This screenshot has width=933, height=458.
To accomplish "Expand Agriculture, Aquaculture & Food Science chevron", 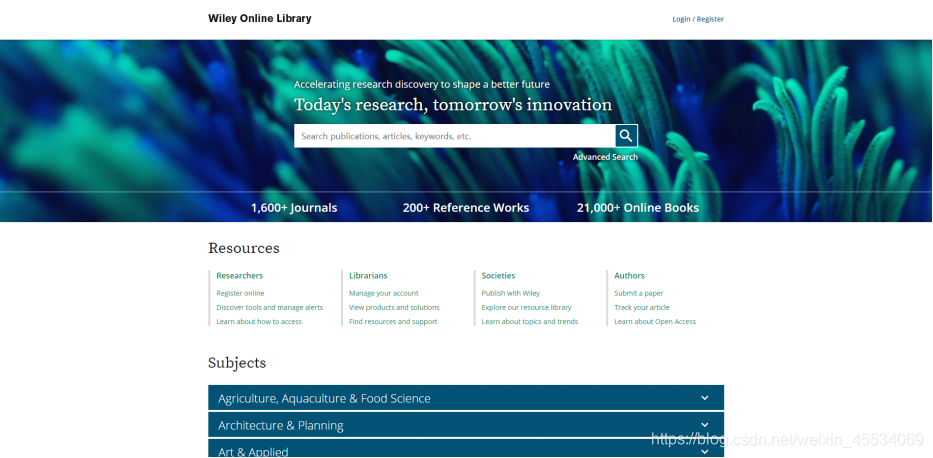I will [705, 398].
